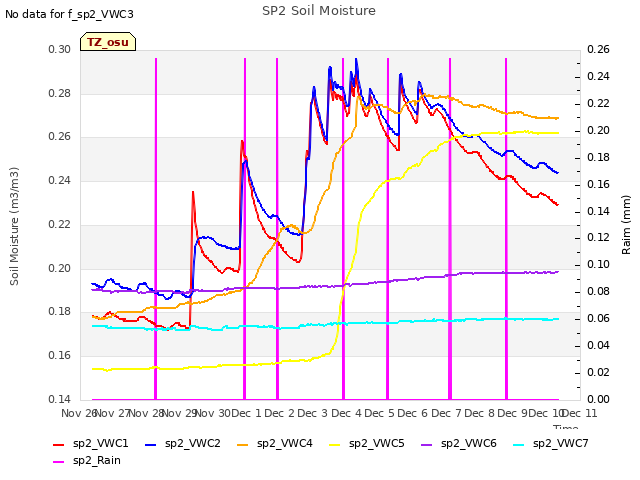Click the 0.22 left axis tick label

click(60, 224)
